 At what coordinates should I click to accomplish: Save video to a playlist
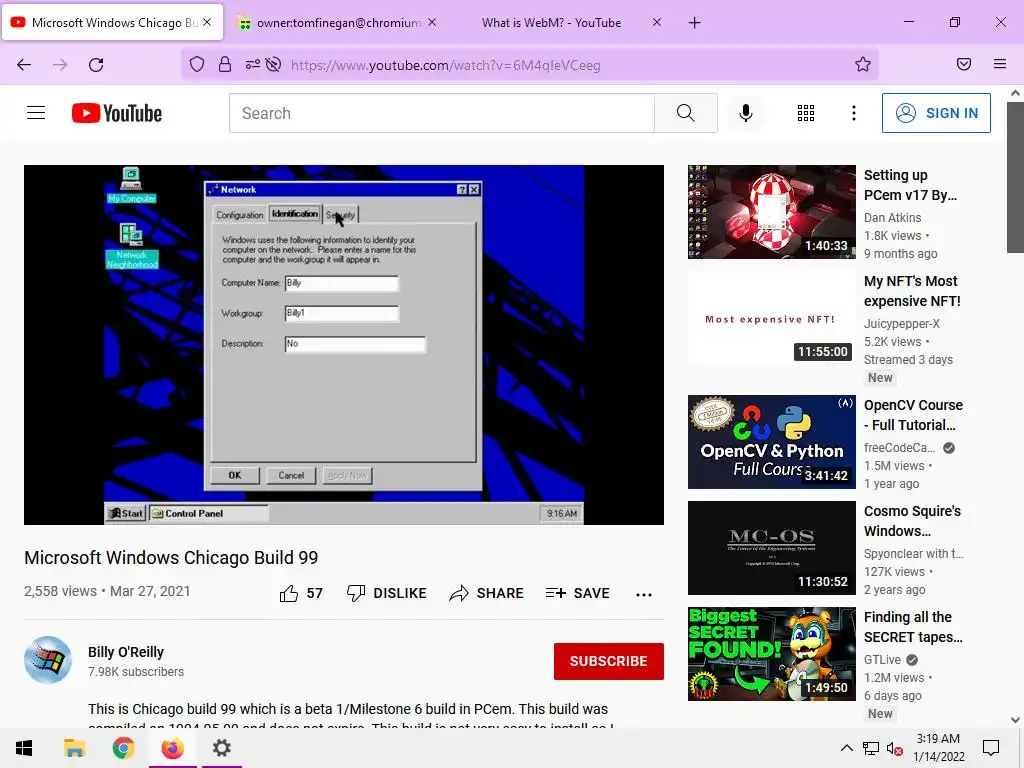coord(578,593)
